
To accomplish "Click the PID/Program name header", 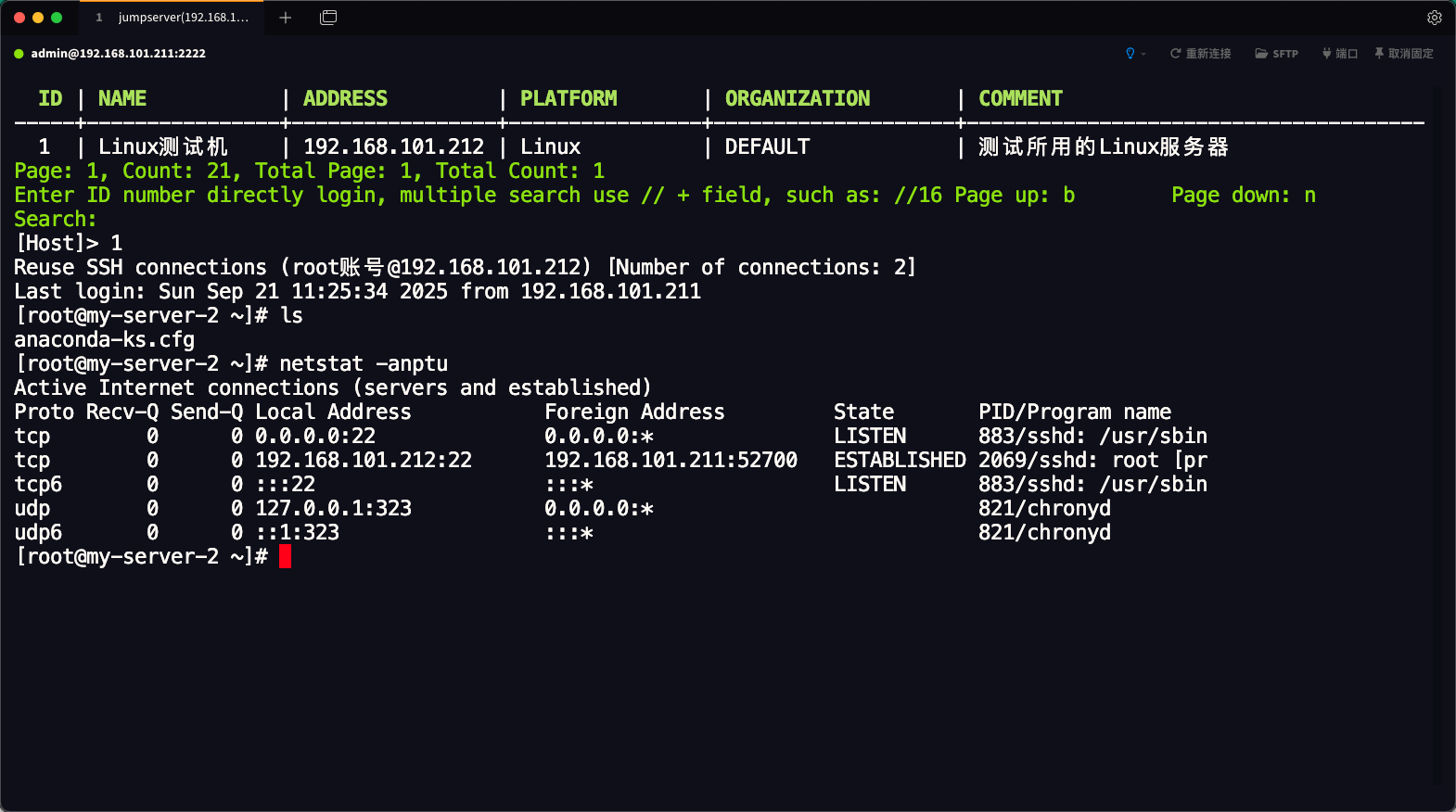I will tap(1075, 412).
